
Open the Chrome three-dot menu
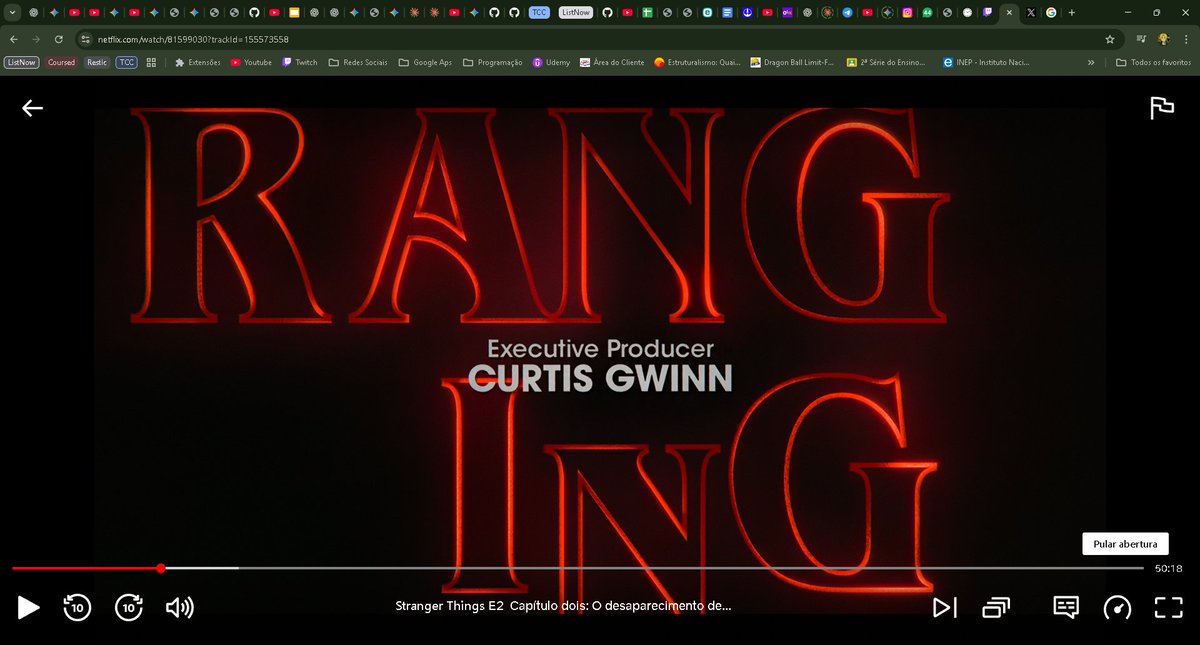point(1185,39)
